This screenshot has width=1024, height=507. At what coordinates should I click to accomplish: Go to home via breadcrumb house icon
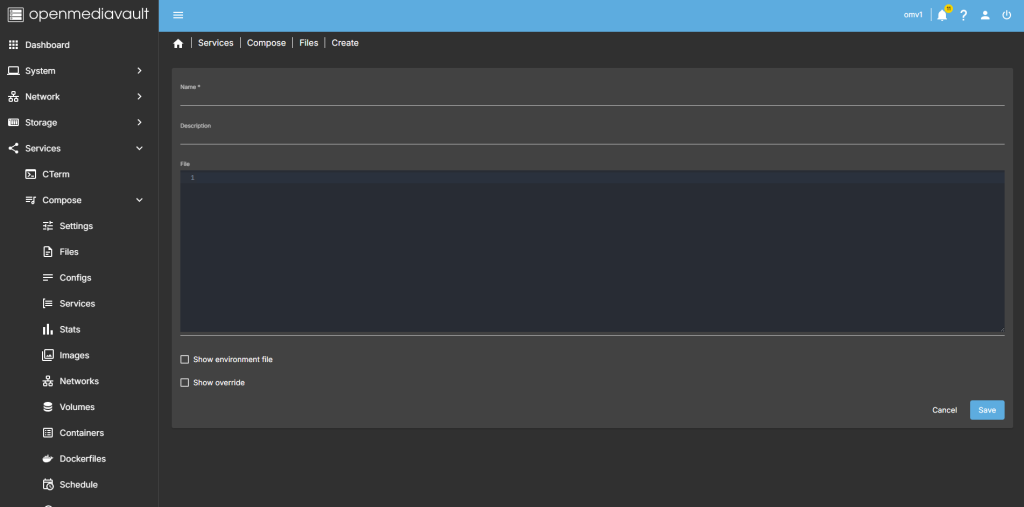(178, 43)
